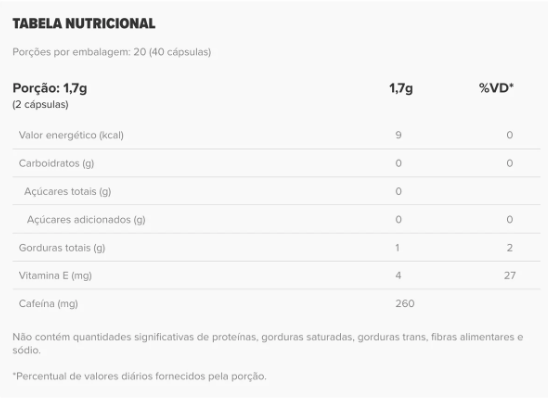Click the value 9 for kcal

pos(398,135)
